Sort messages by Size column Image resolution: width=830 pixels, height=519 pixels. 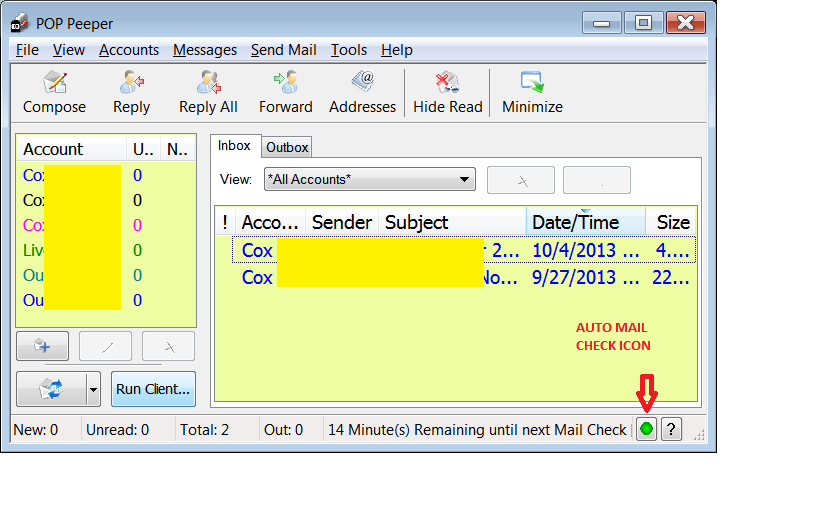click(x=671, y=222)
